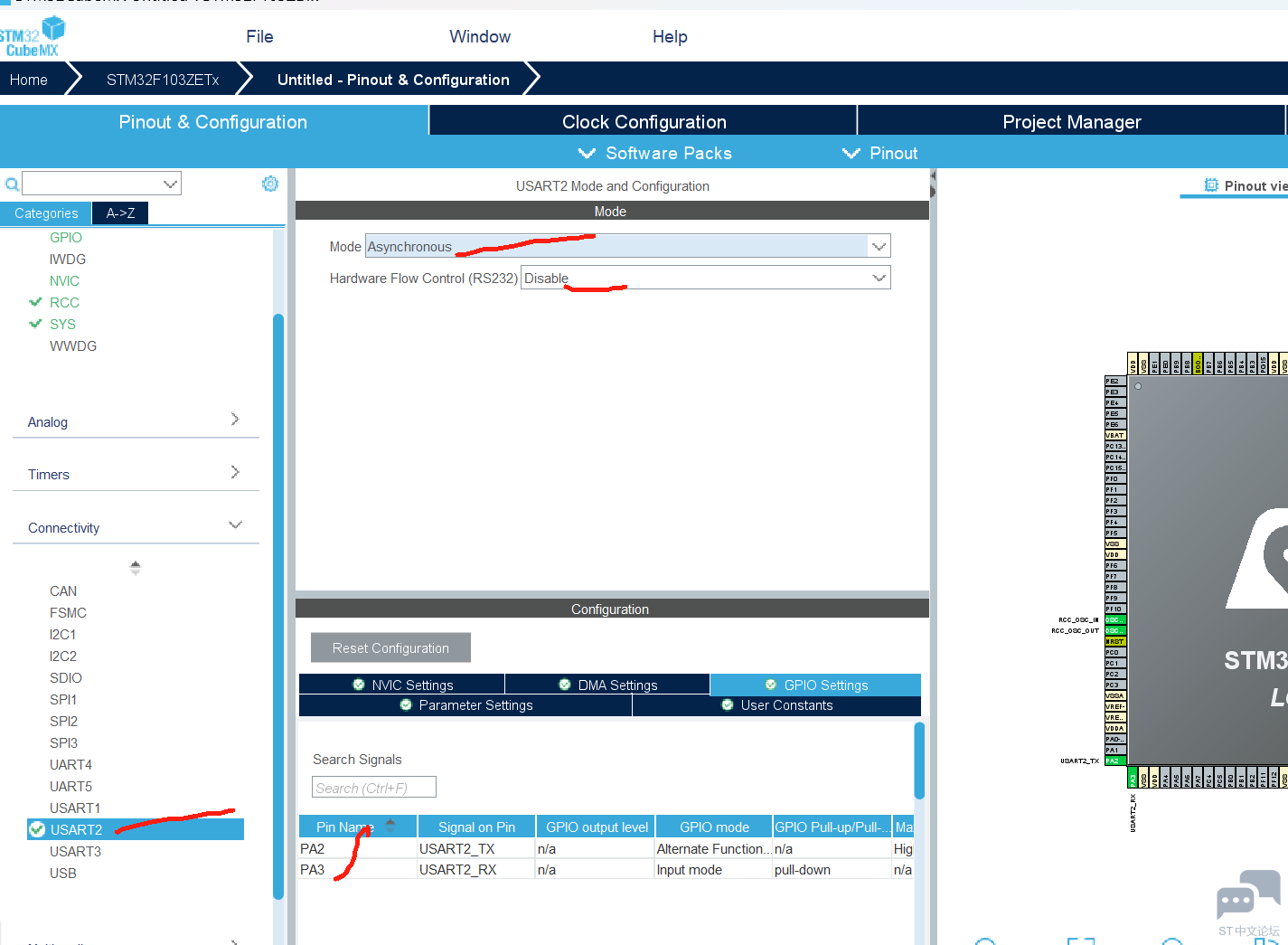Select USART1 under Connectivity

pos(75,808)
